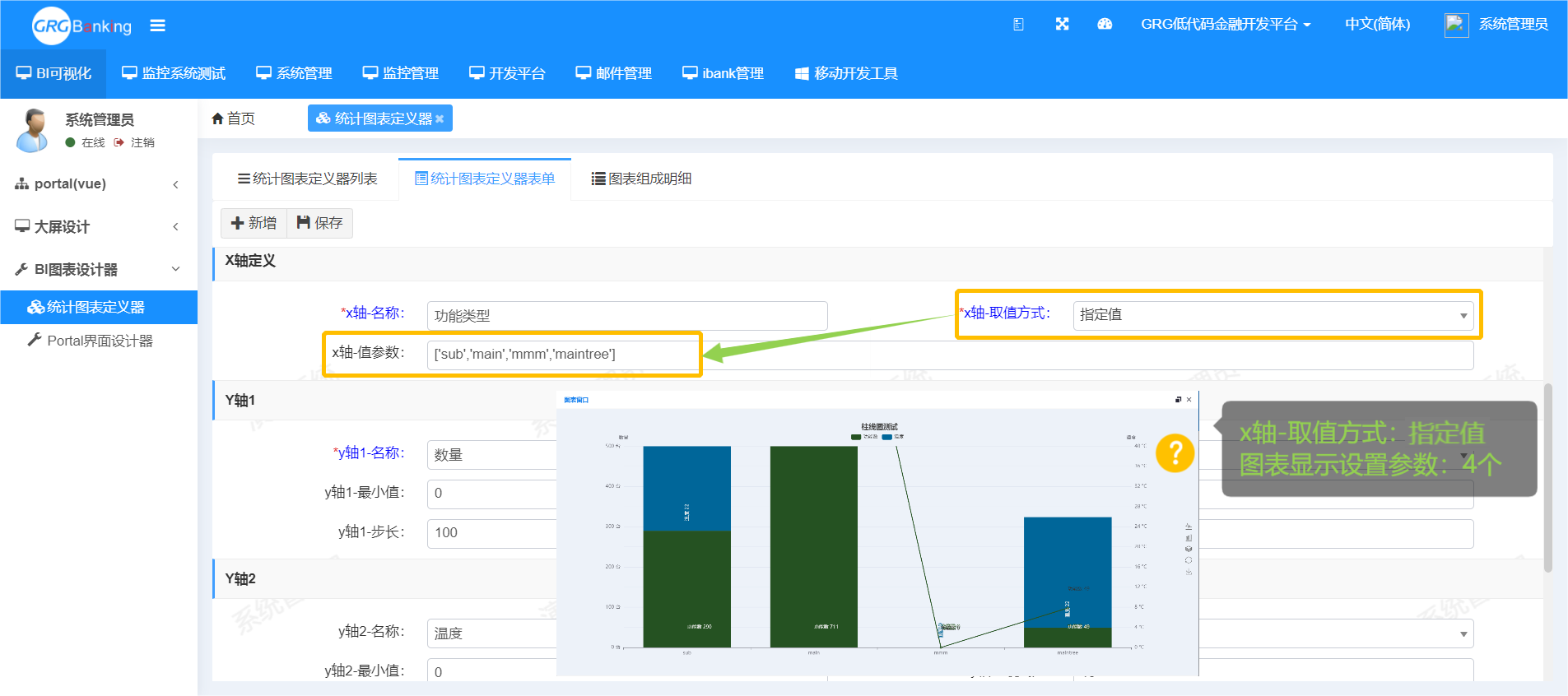This screenshot has width=1568, height=696.
Task: Restore the chart popup window size
Action: point(1178,400)
